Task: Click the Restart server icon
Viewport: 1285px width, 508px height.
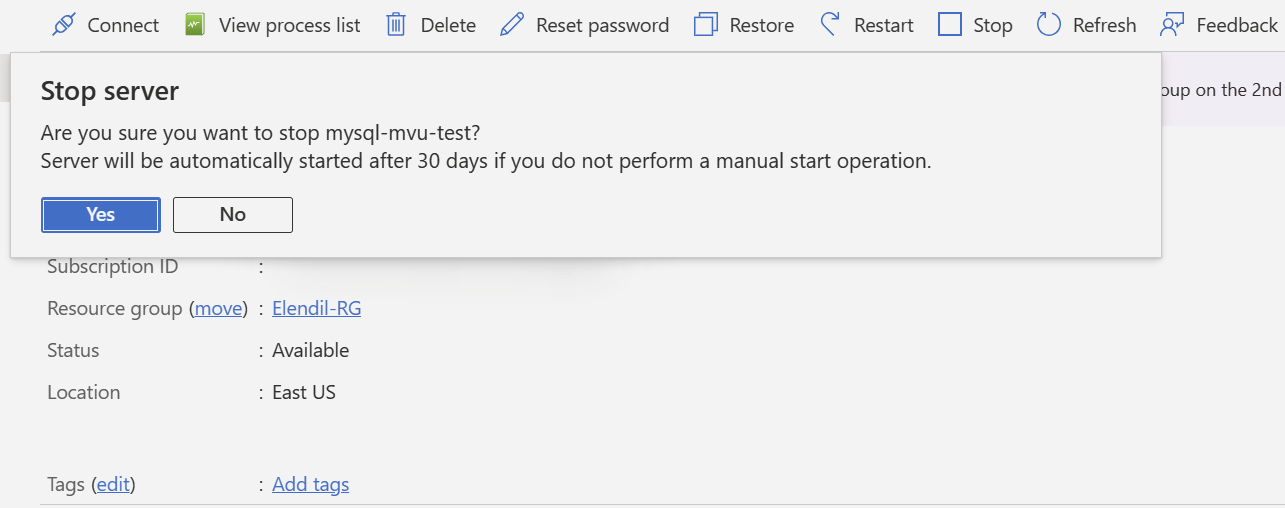Action: [830, 25]
